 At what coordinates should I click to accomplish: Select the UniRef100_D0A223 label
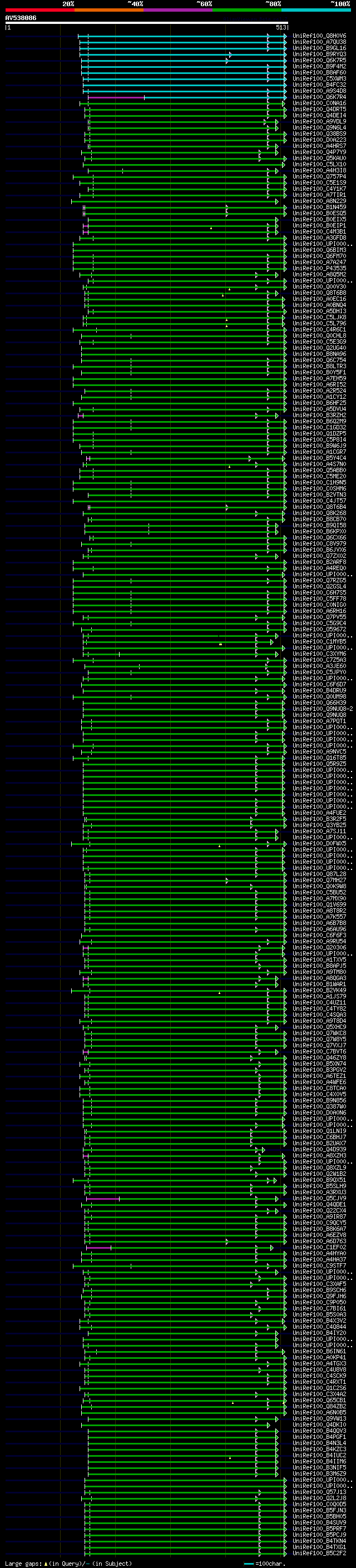coord(319,140)
